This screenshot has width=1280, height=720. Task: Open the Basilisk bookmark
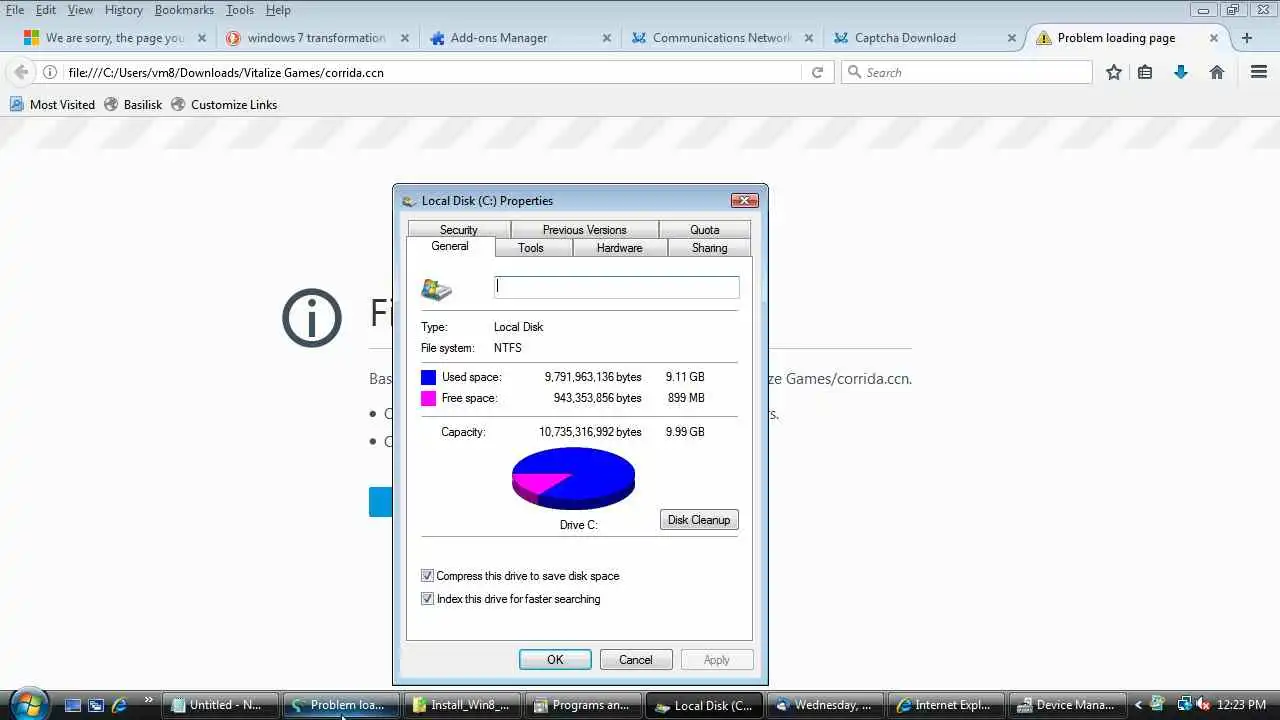133,104
